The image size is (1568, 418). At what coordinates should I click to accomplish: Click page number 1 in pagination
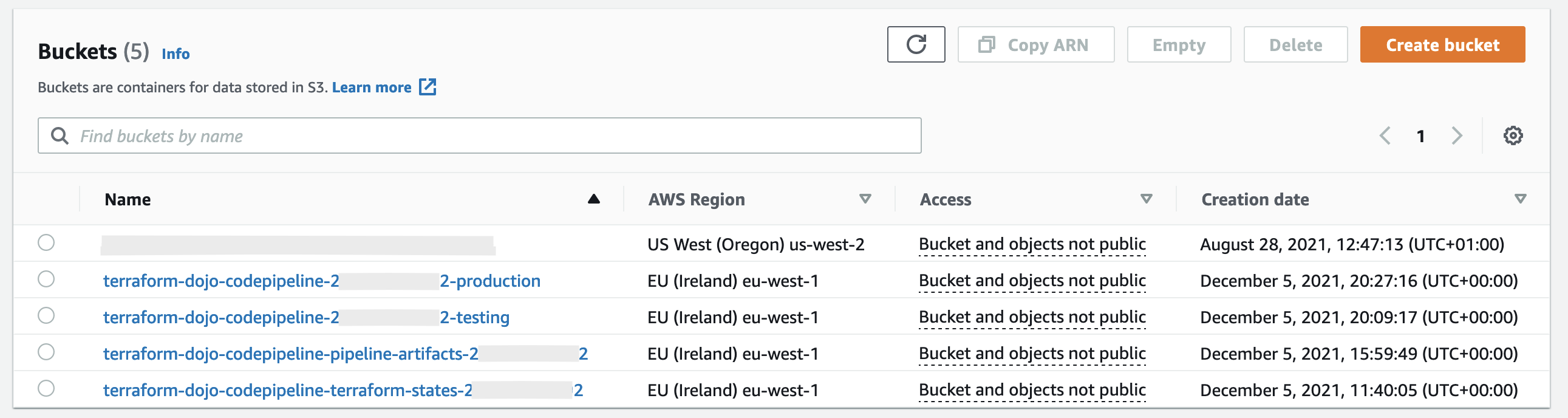click(x=1420, y=136)
